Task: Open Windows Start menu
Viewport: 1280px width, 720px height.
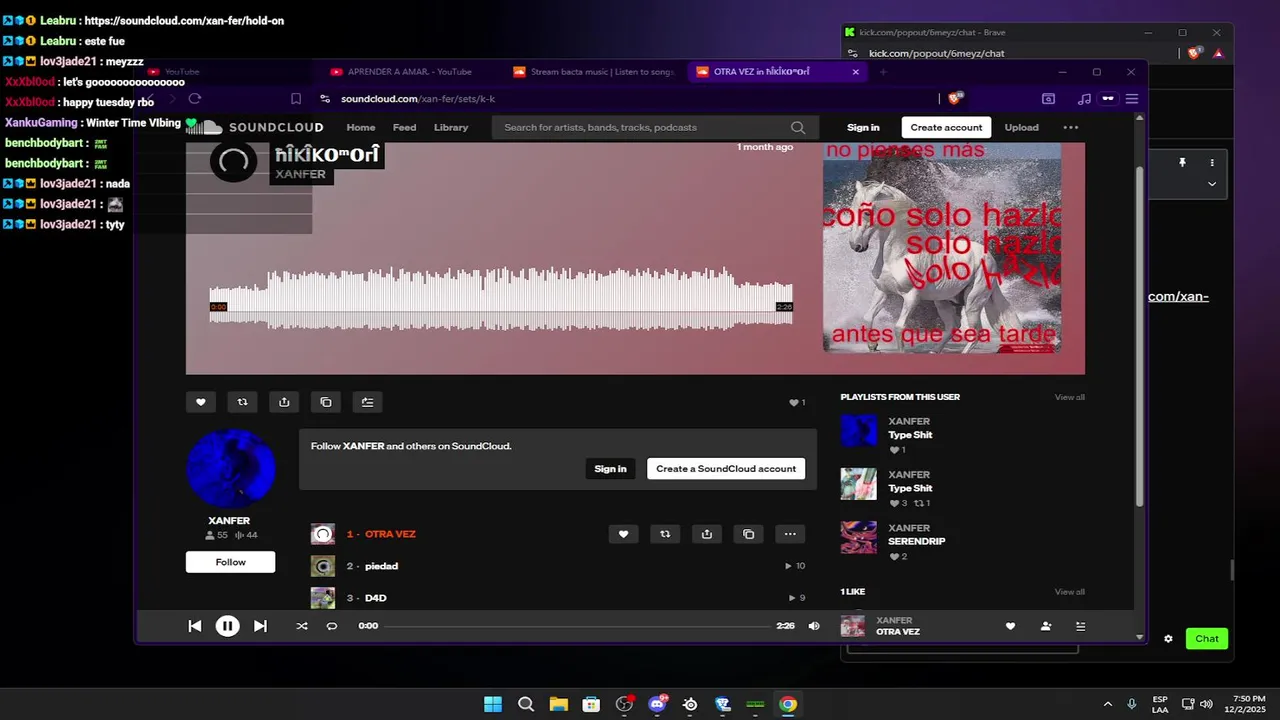Action: 493,704
